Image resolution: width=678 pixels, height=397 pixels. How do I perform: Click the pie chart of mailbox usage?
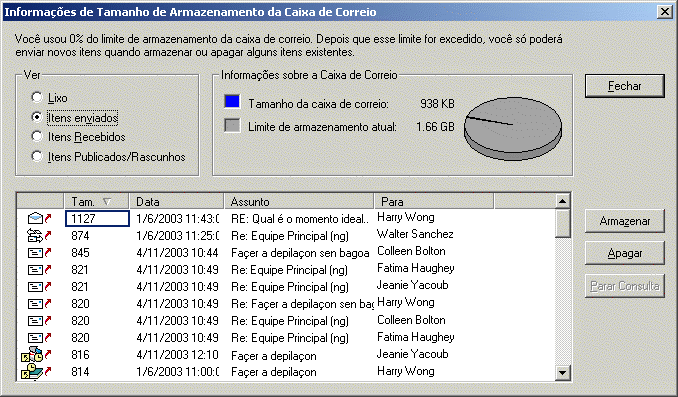pyautogui.click(x=513, y=128)
